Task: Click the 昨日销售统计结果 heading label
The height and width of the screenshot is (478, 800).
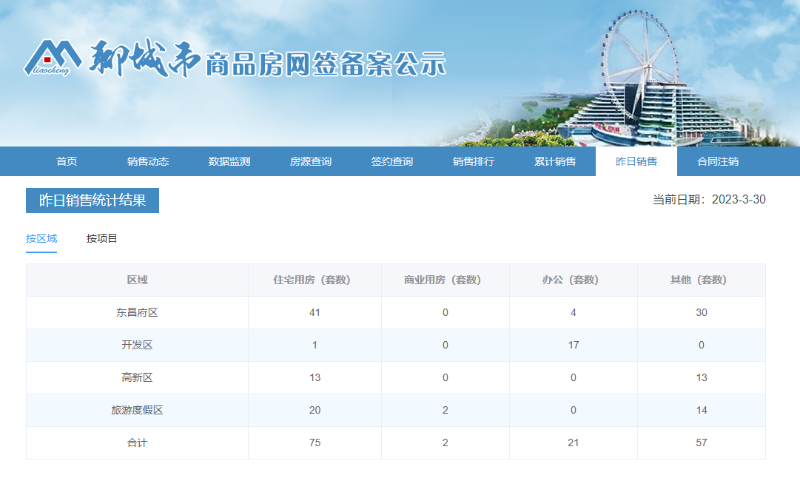Action: [92, 200]
